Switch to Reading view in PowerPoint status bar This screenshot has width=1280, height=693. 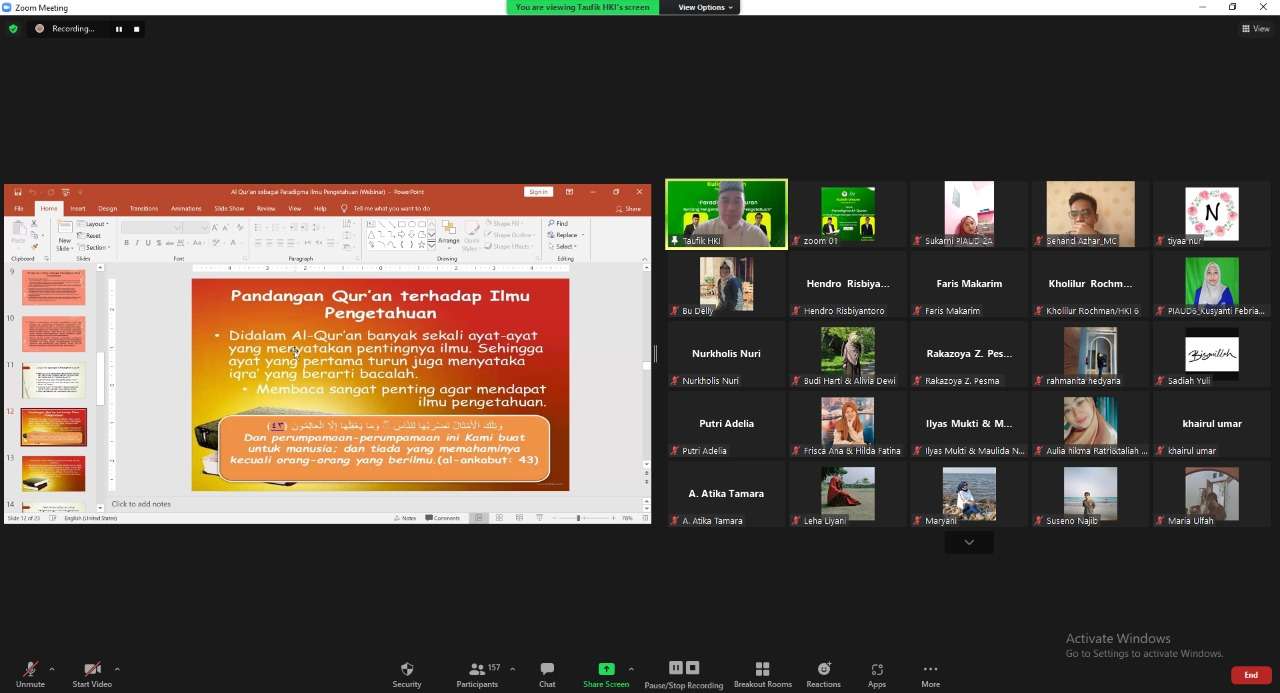[519, 518]
